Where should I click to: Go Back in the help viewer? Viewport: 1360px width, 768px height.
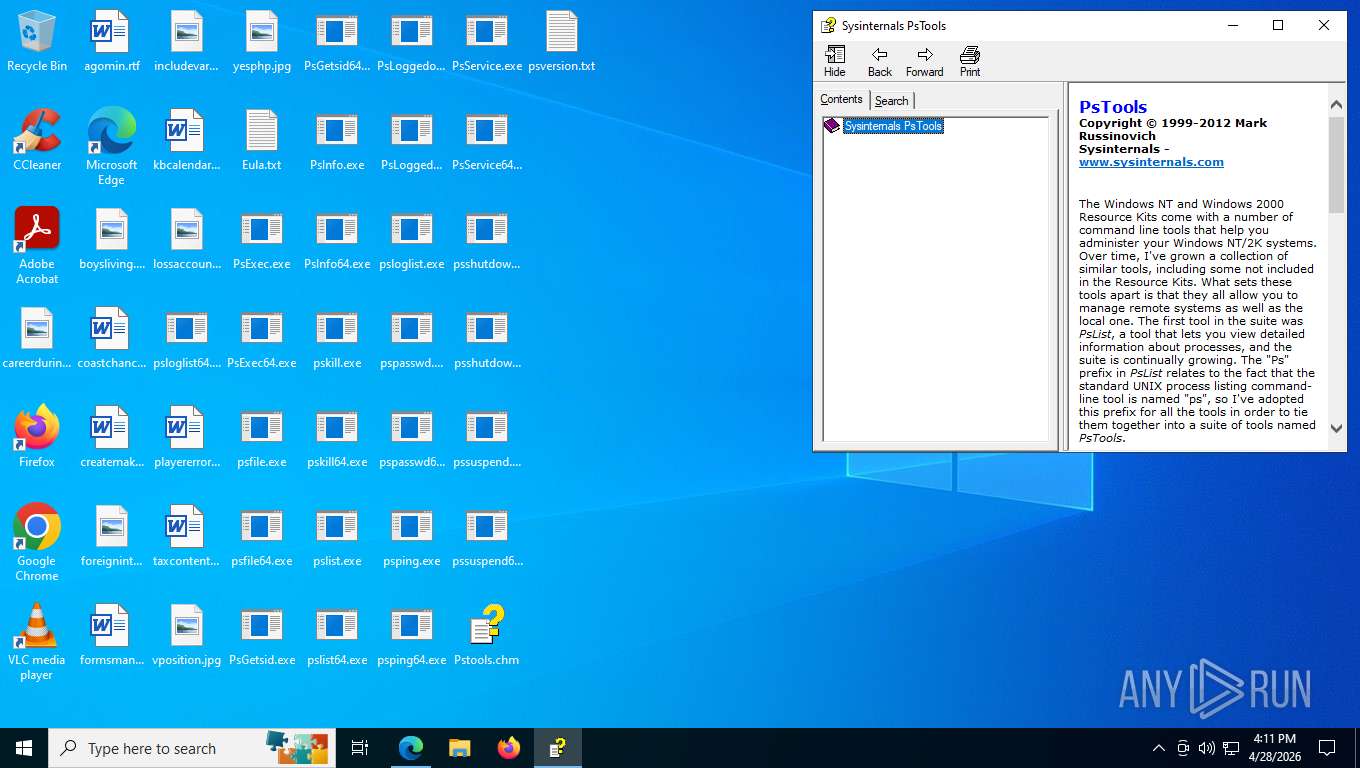tap(880, 61)
